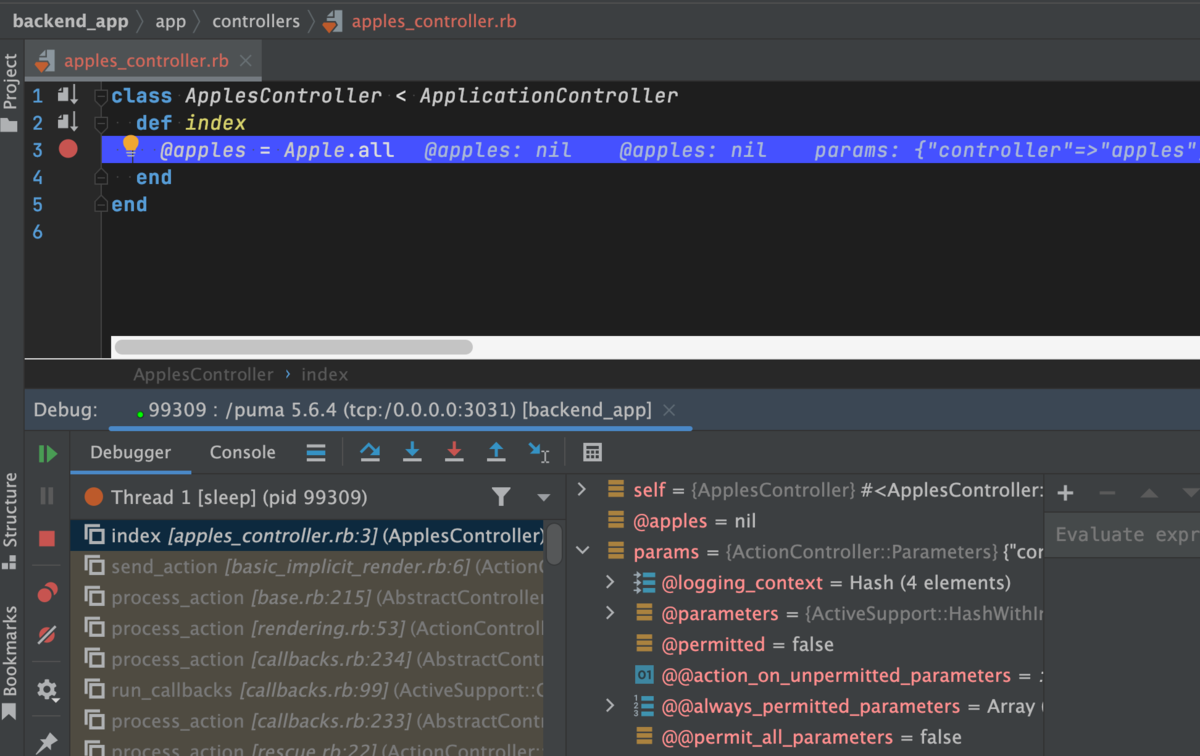Click Step Over icon in debugger toolbar

[370, 453]
